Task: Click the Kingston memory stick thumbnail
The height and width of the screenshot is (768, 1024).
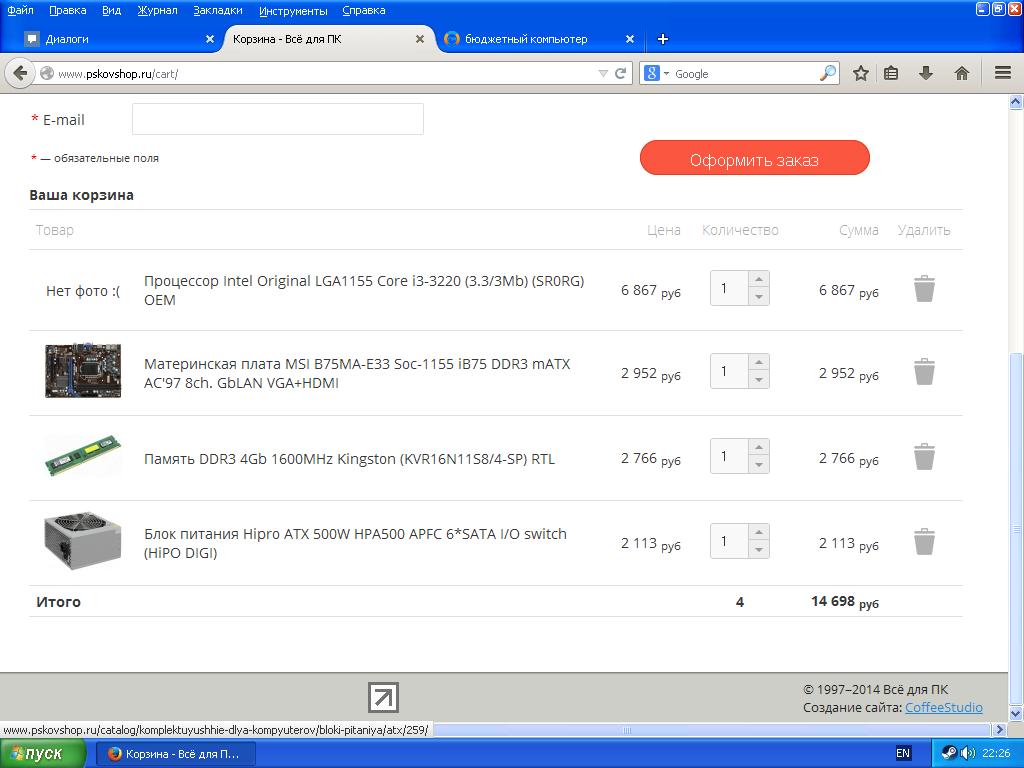Action: 83,456
